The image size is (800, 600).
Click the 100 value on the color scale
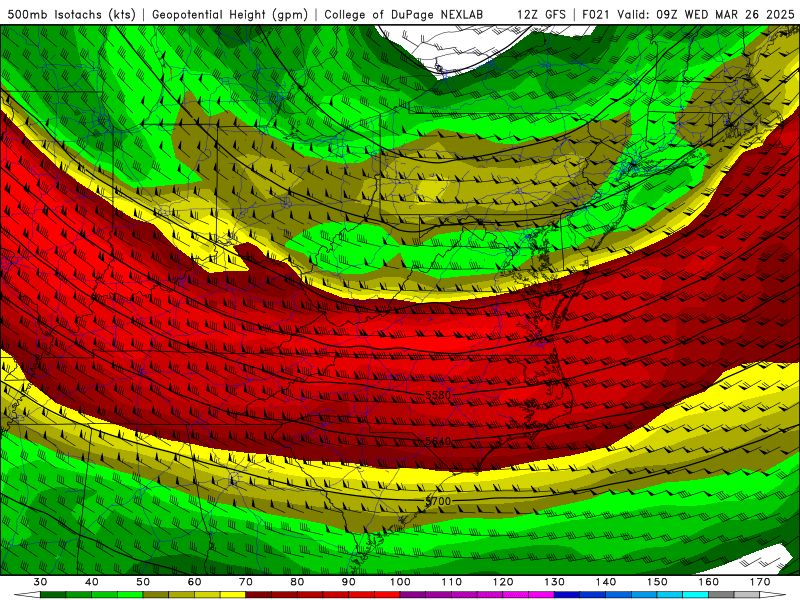[x=400, y=582]
